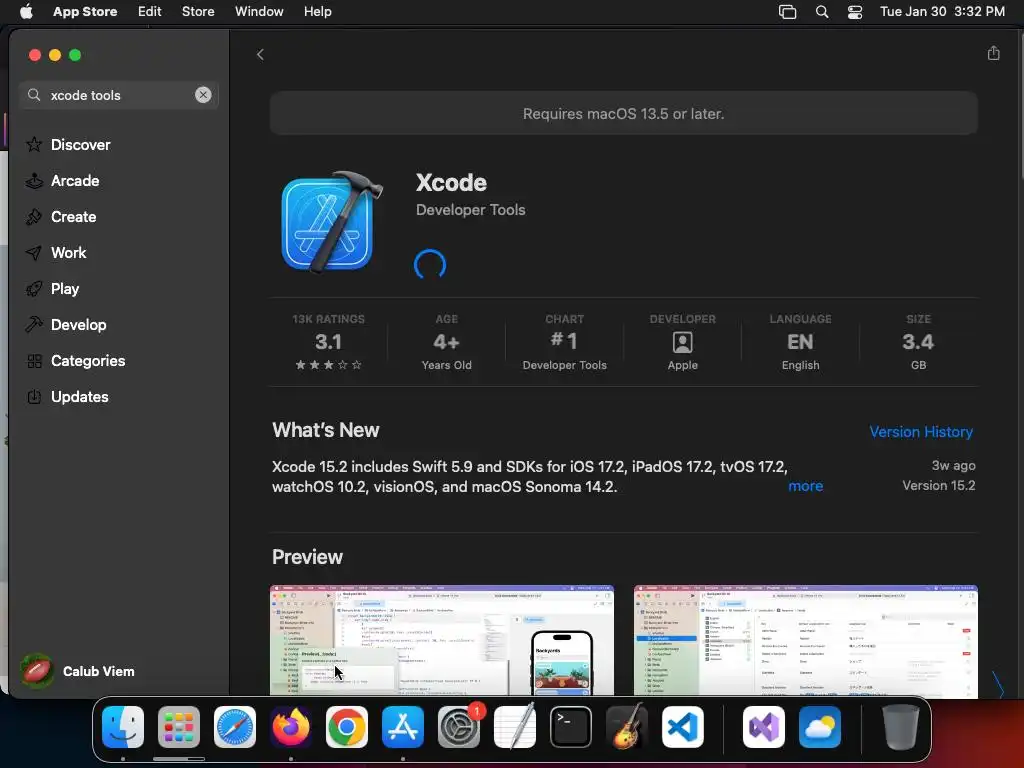
Task: Click the Apple developer icon
Action: [x=682, y=342]
